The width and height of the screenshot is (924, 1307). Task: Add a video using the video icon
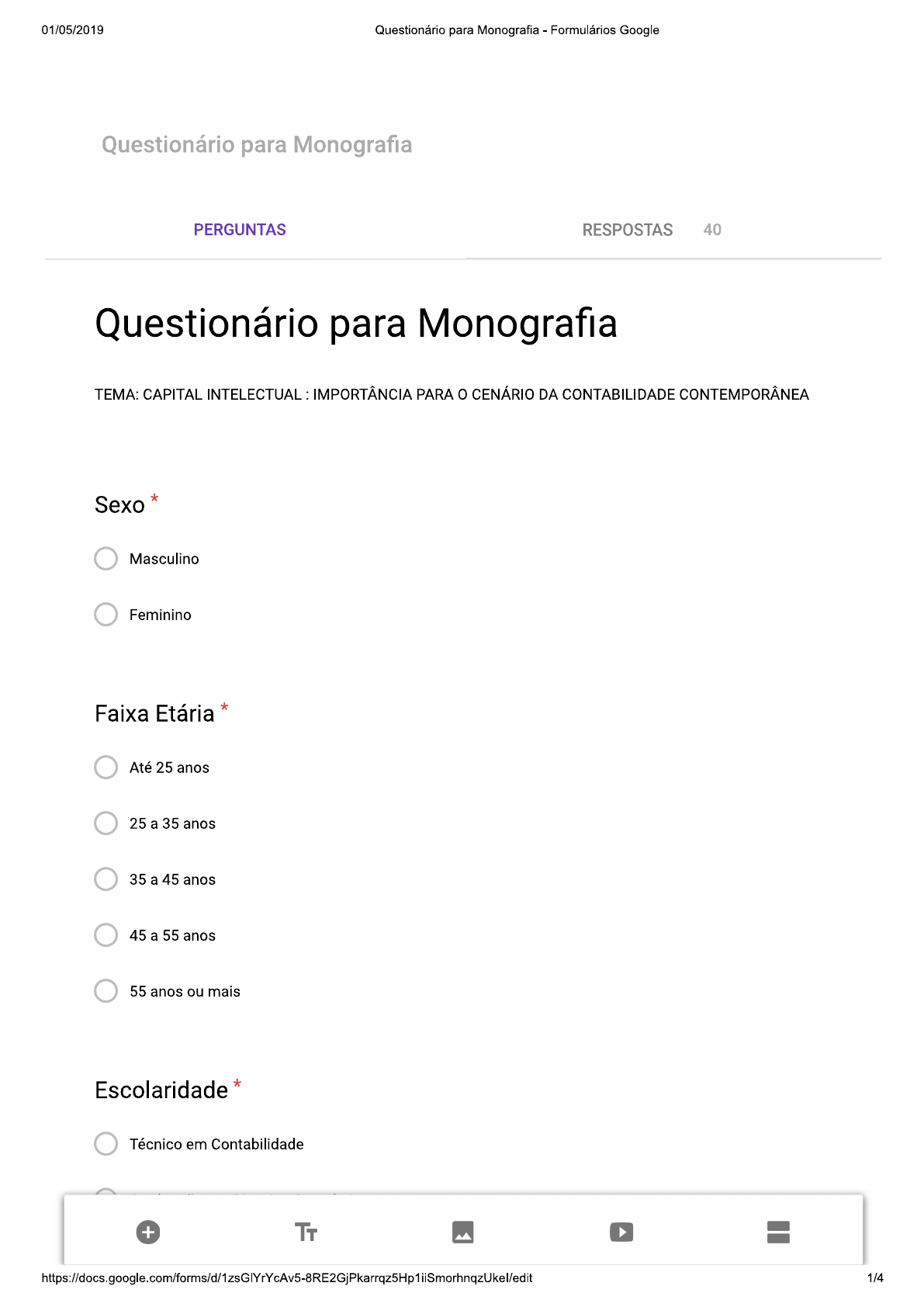pyautogui.click(x=621, y=1231)
